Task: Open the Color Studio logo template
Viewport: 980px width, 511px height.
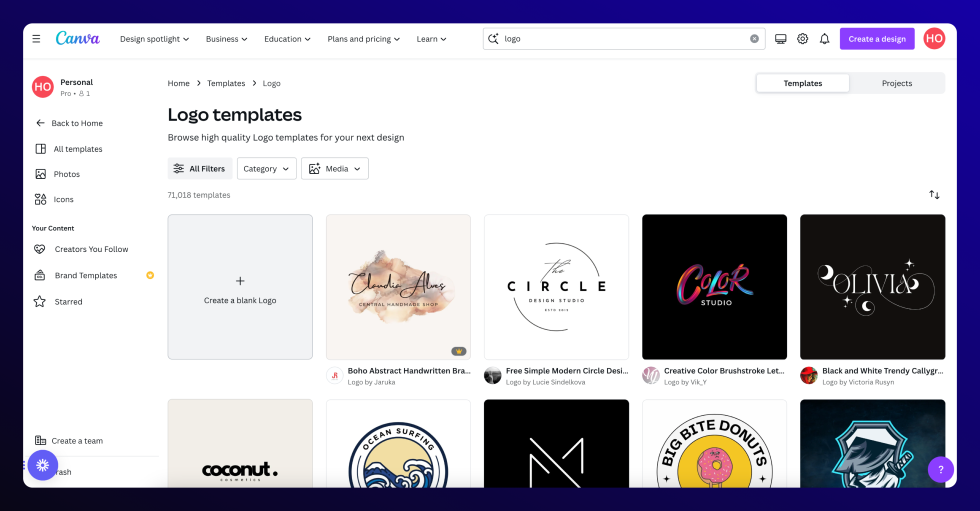Action: point(714,287)
